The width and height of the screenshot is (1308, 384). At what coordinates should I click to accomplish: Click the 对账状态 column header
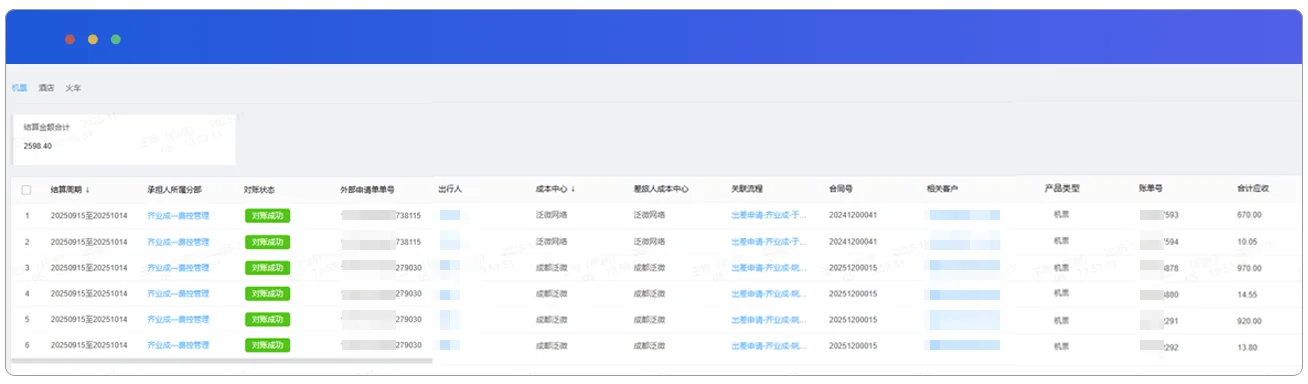(260, 189)
